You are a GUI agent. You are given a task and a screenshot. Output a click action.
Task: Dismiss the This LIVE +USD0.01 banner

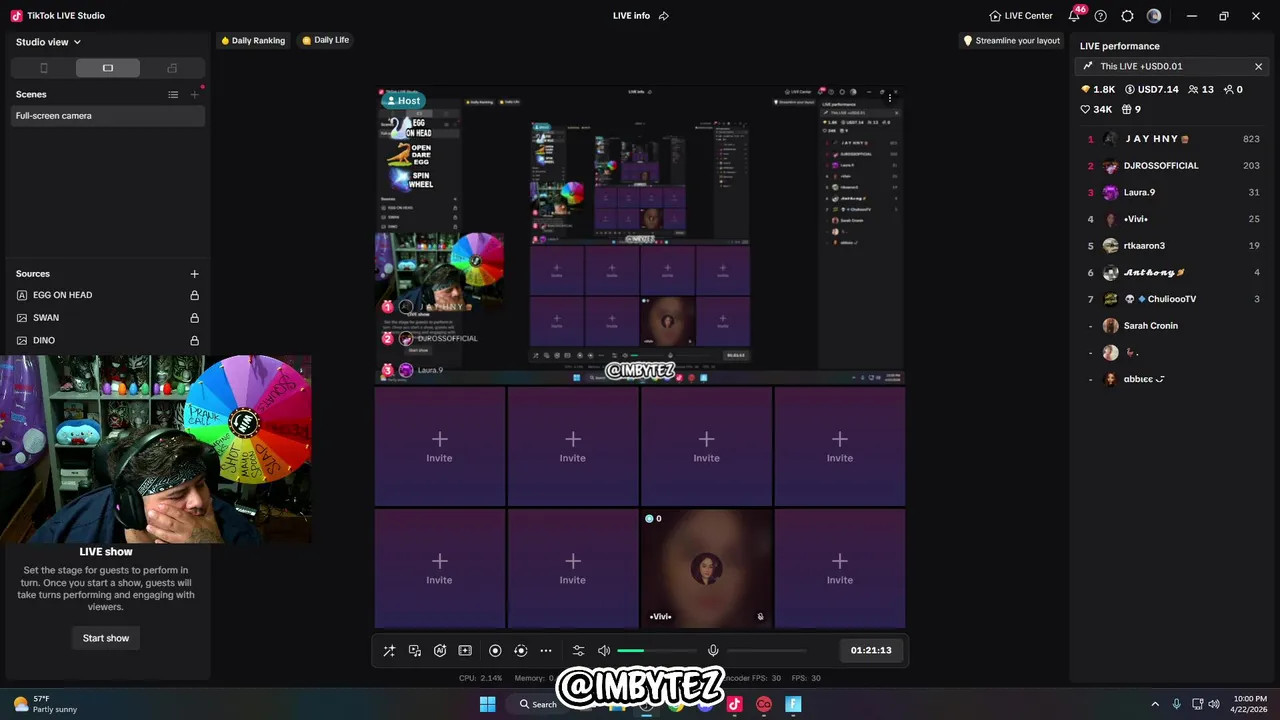(1258, 66)
